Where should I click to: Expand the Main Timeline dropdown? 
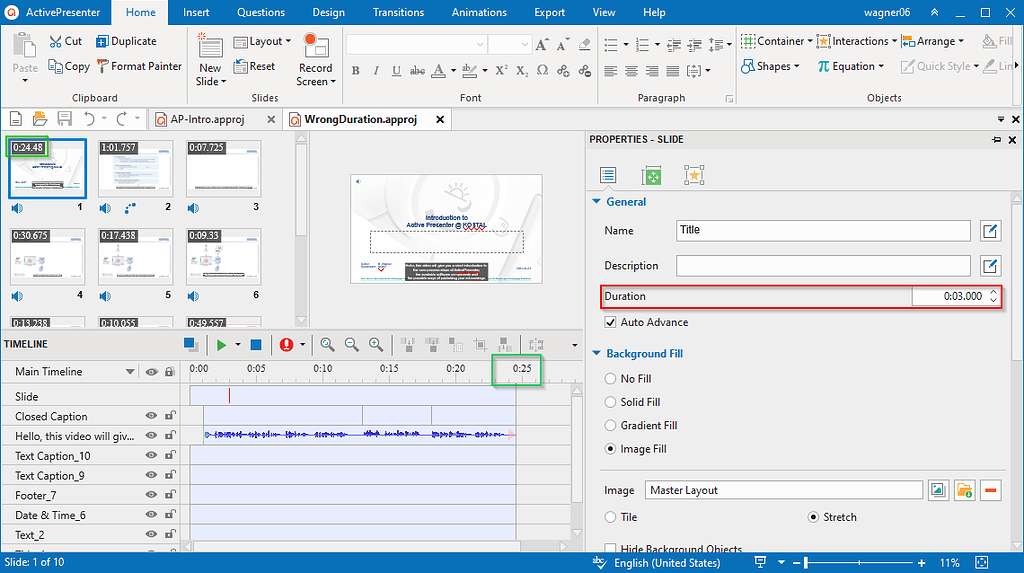(130, 372)
